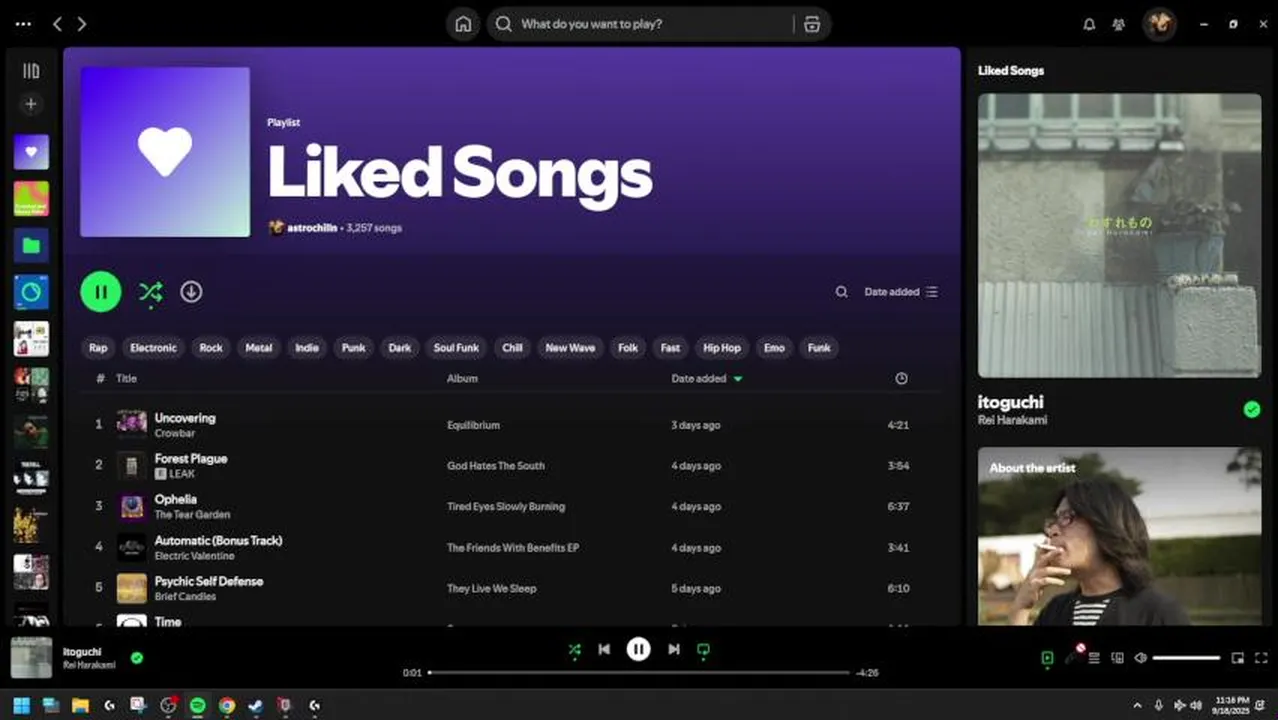Download the Liked Songs playlist
The height and width of the screenshot is (720, 1278).
point(191,292)
